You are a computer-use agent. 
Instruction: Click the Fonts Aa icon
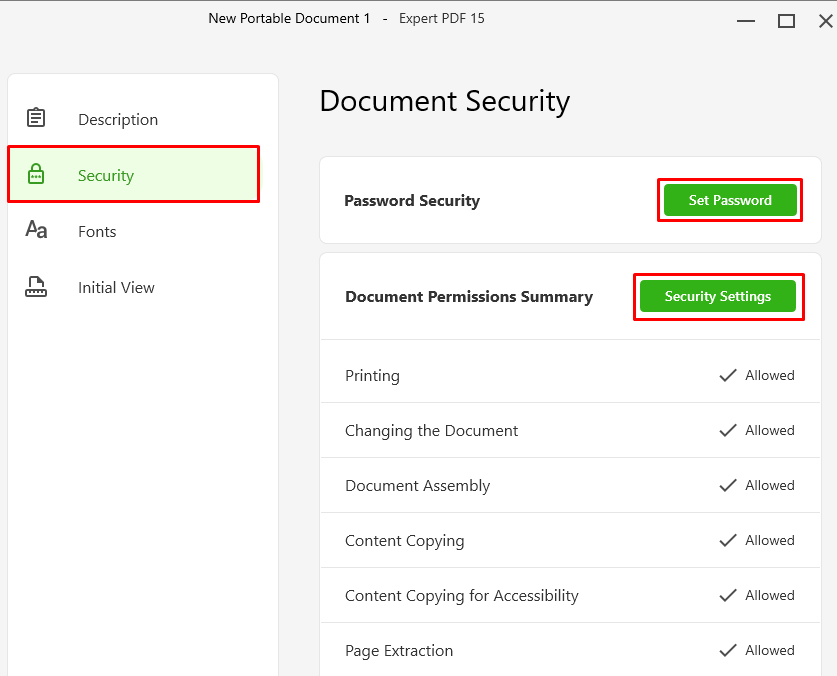36,230
